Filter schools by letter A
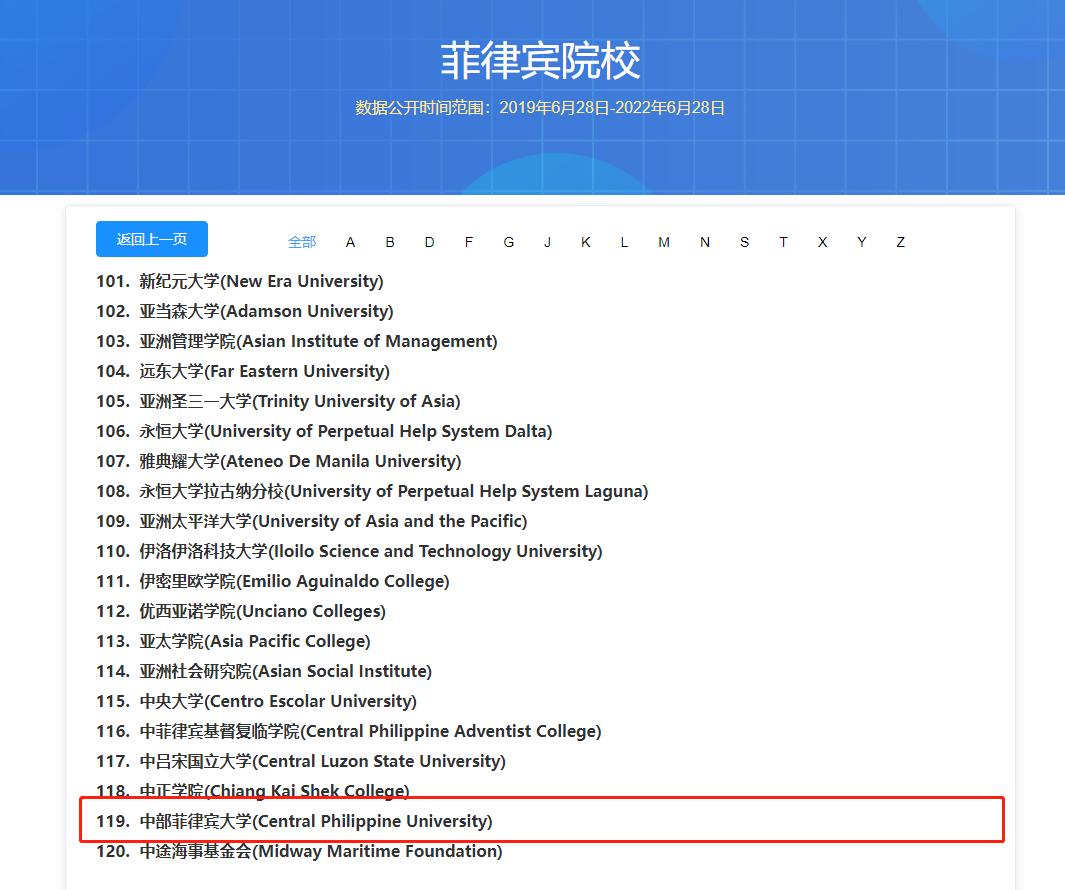 pyautogui.click(x=350, y=242)
